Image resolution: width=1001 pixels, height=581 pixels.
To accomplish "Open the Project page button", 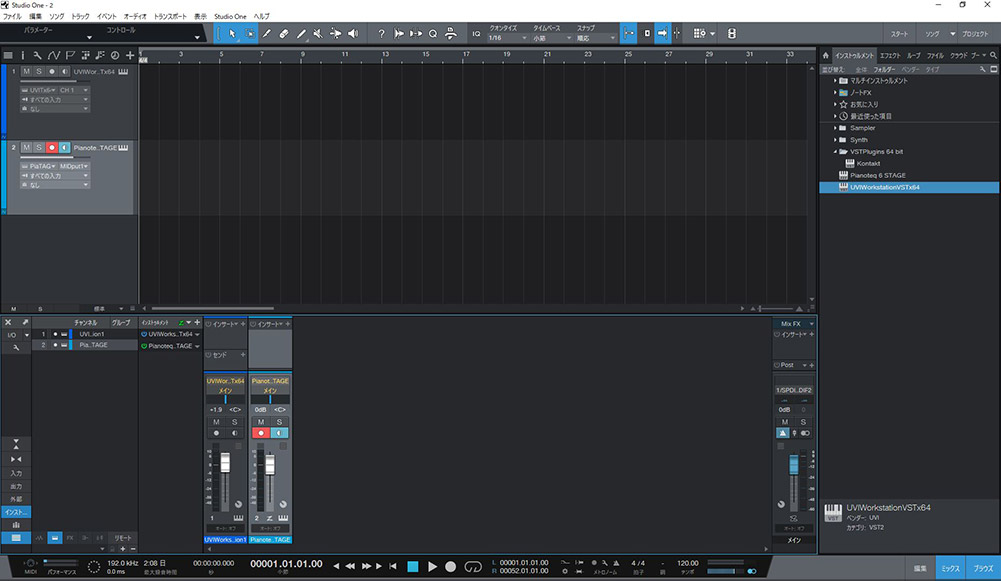I will click(x=975, y=34).
